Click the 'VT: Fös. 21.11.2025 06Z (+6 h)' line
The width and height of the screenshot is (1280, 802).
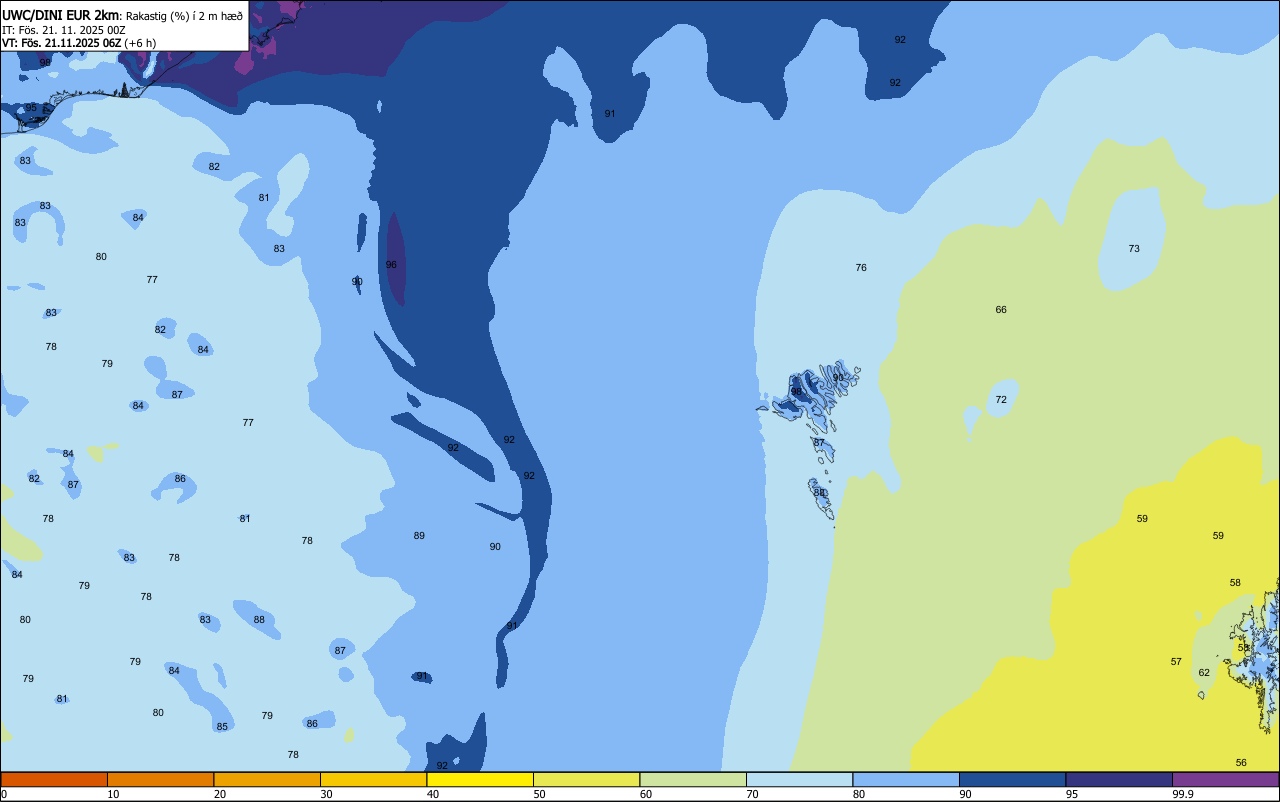[79, 43]
